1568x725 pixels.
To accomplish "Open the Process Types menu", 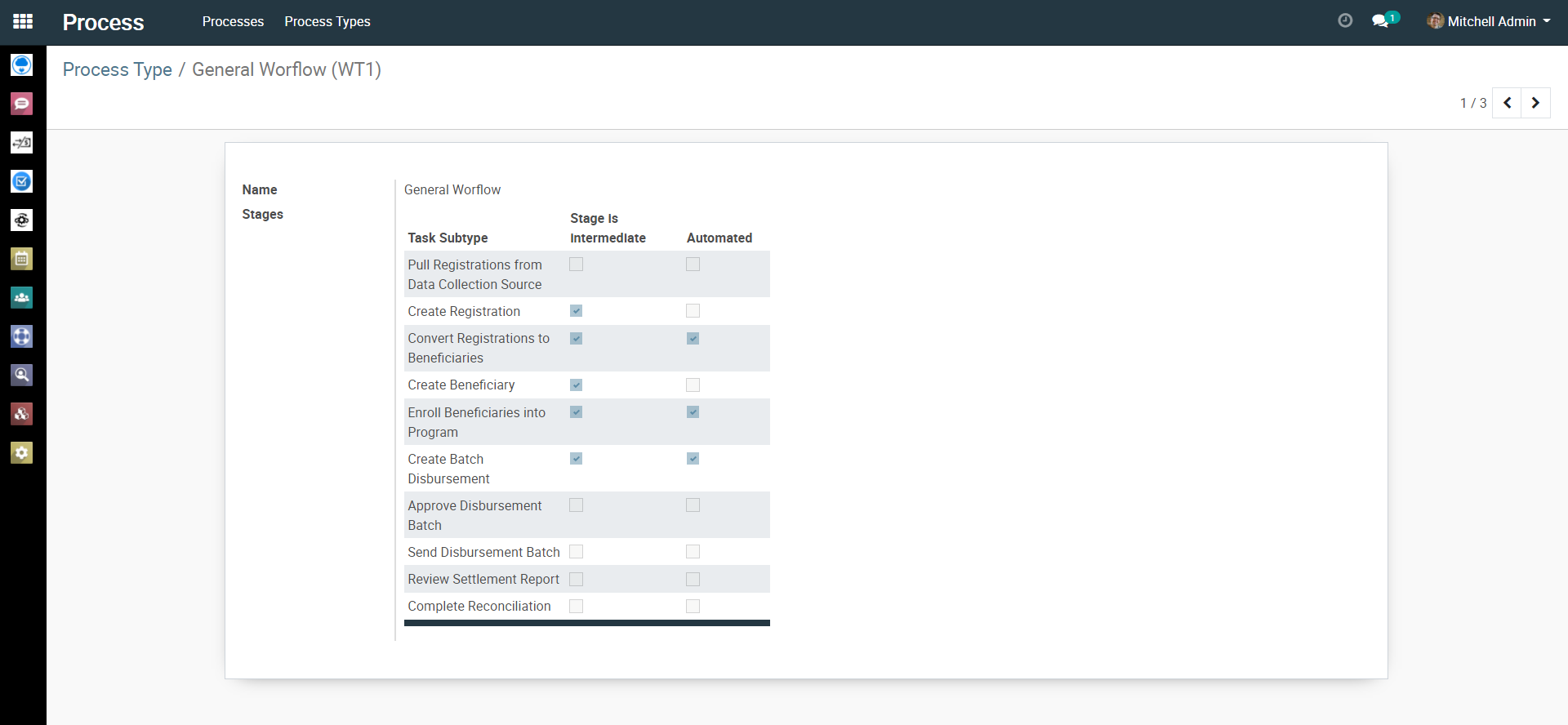I will [327, 22].
